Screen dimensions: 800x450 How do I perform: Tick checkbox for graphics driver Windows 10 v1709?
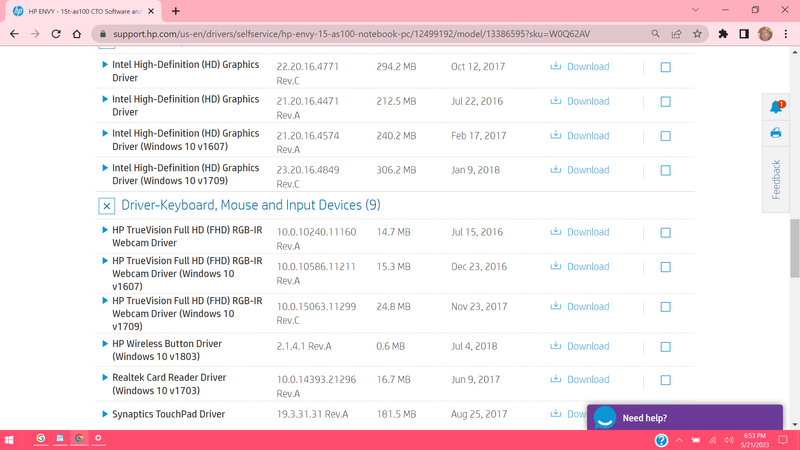(665, 170)
